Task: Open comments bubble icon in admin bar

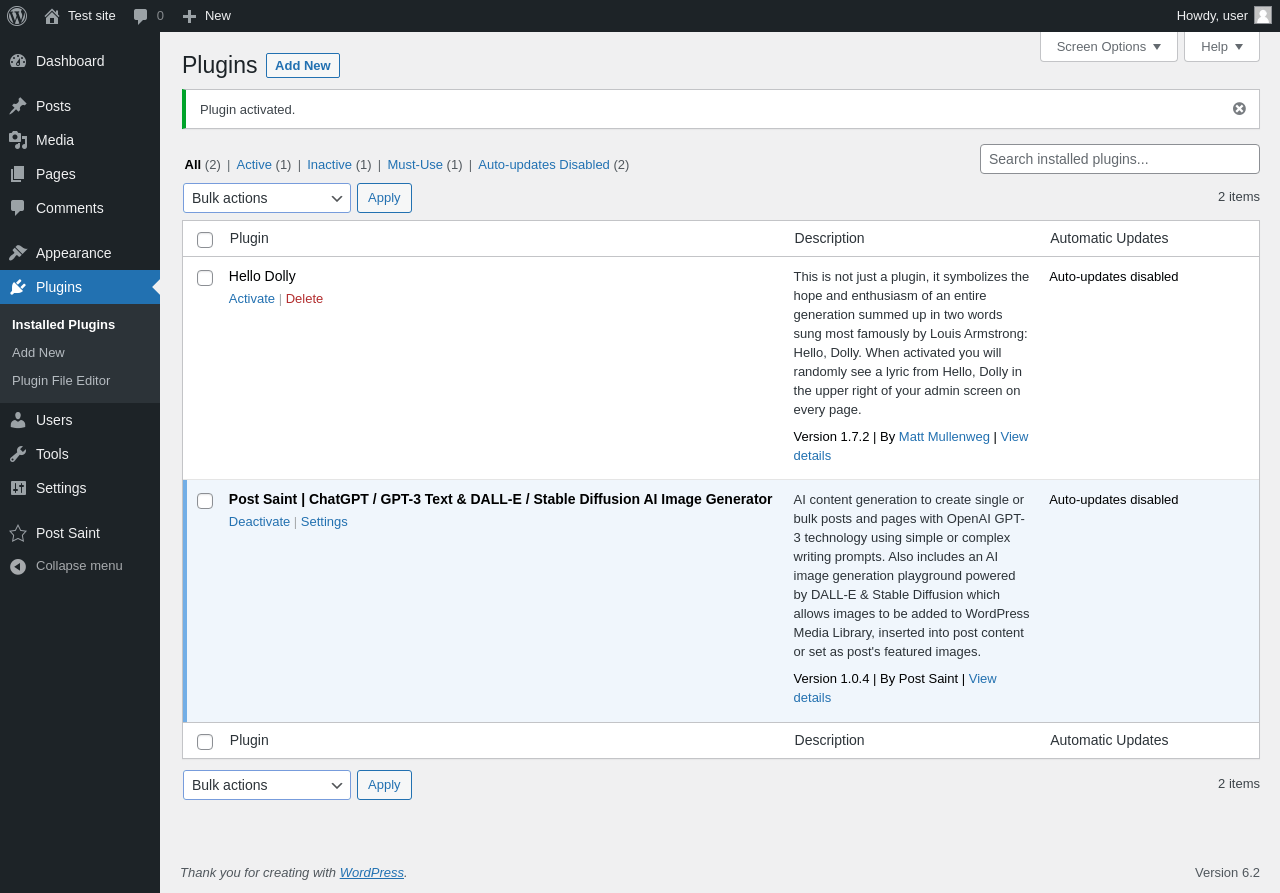Action: [141, 16]
